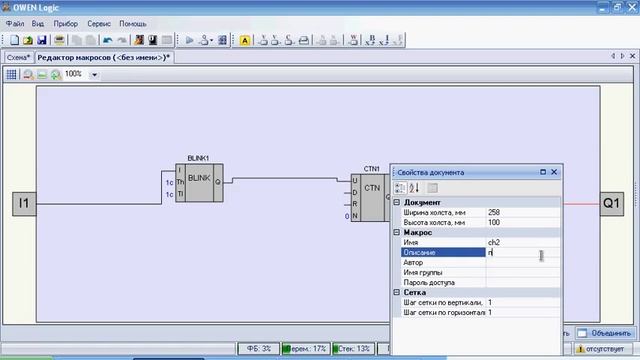
Task: Edit Шаг сетки по вертикали value
Action: (523, 302)
